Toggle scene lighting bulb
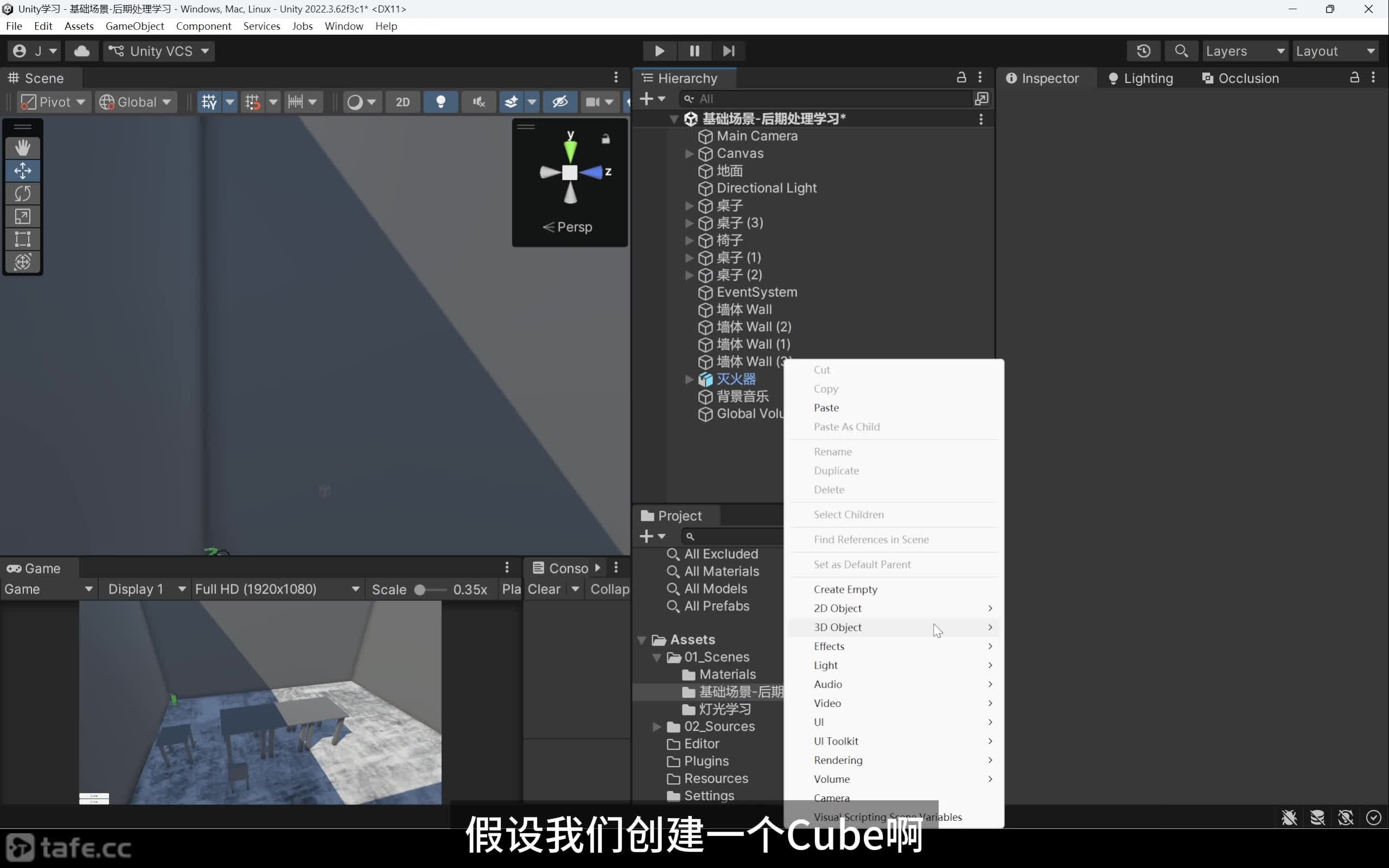This screenshot has width=1389, height=868. tap(440, 102)
